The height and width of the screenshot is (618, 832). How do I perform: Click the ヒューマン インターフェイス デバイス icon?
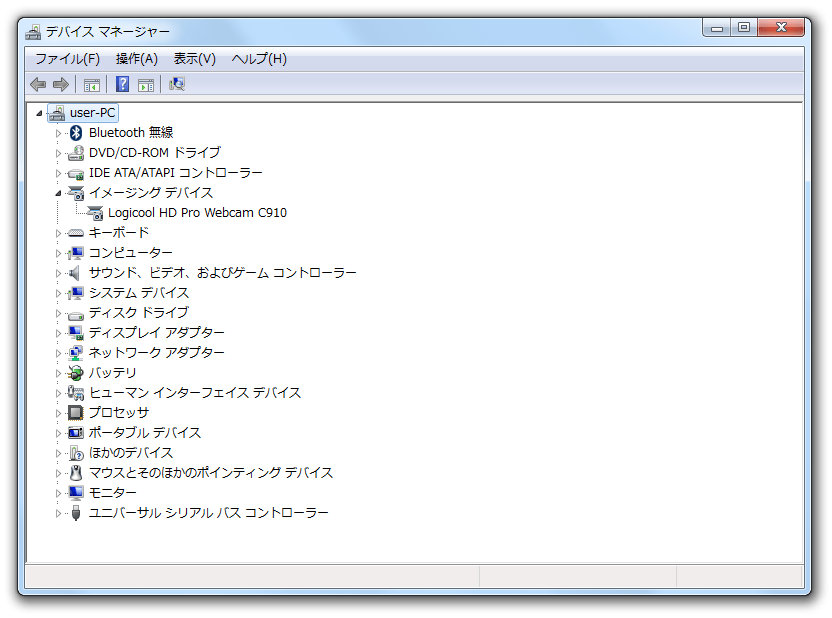[76, 393]
